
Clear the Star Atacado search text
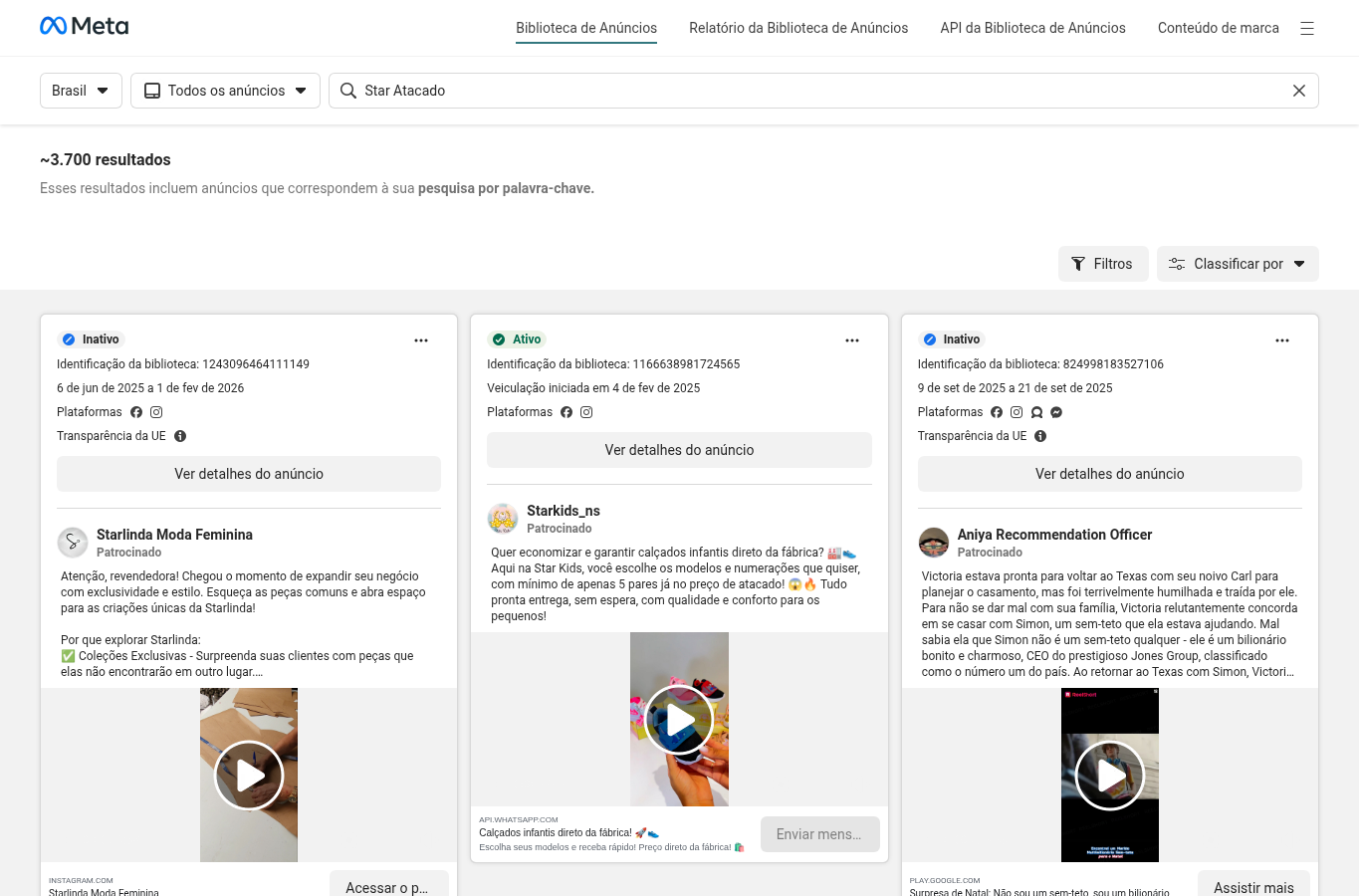pyautogui.click(x=1299, y=91)
